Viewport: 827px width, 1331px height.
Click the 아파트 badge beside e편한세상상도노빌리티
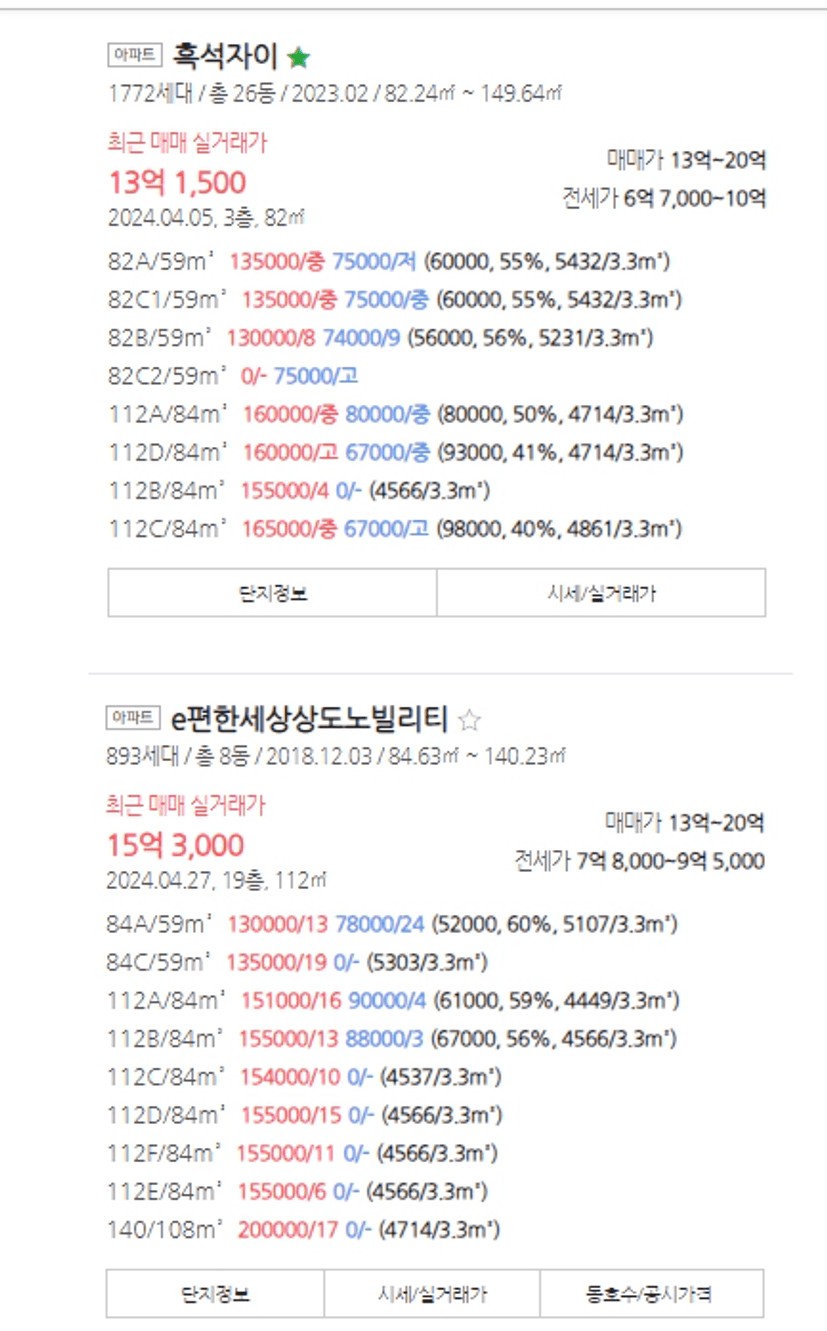point(133,718)
